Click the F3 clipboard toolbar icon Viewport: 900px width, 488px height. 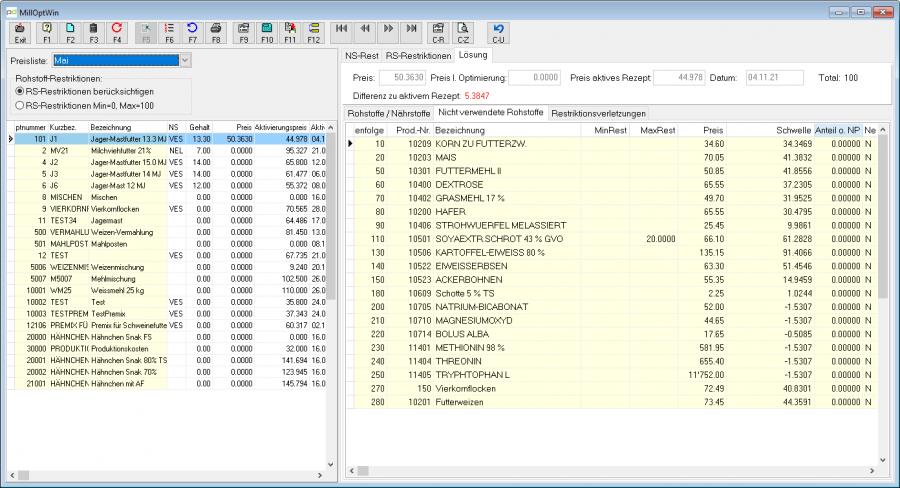[94, 33]
